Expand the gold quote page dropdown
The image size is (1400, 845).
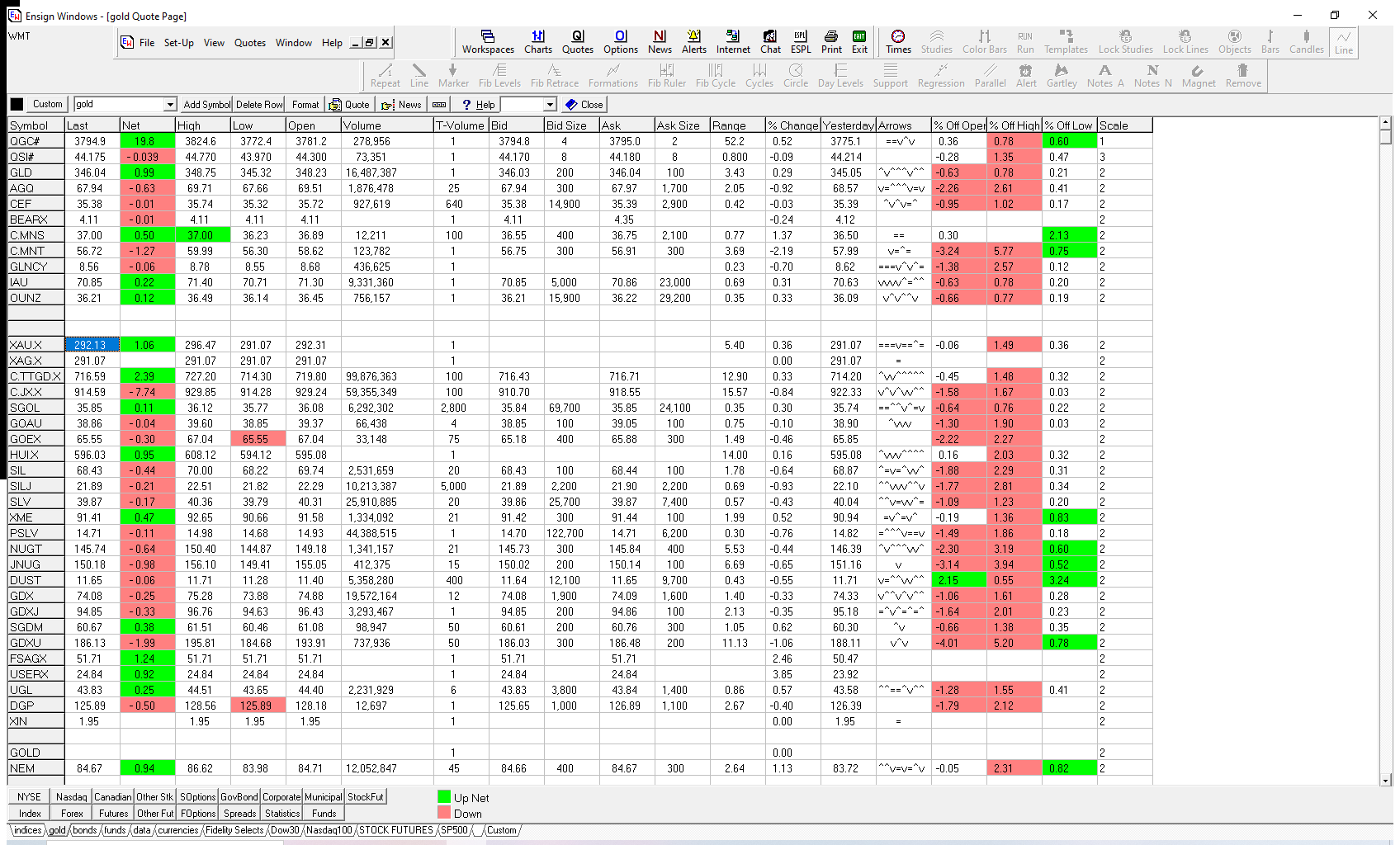coord(170,105)
